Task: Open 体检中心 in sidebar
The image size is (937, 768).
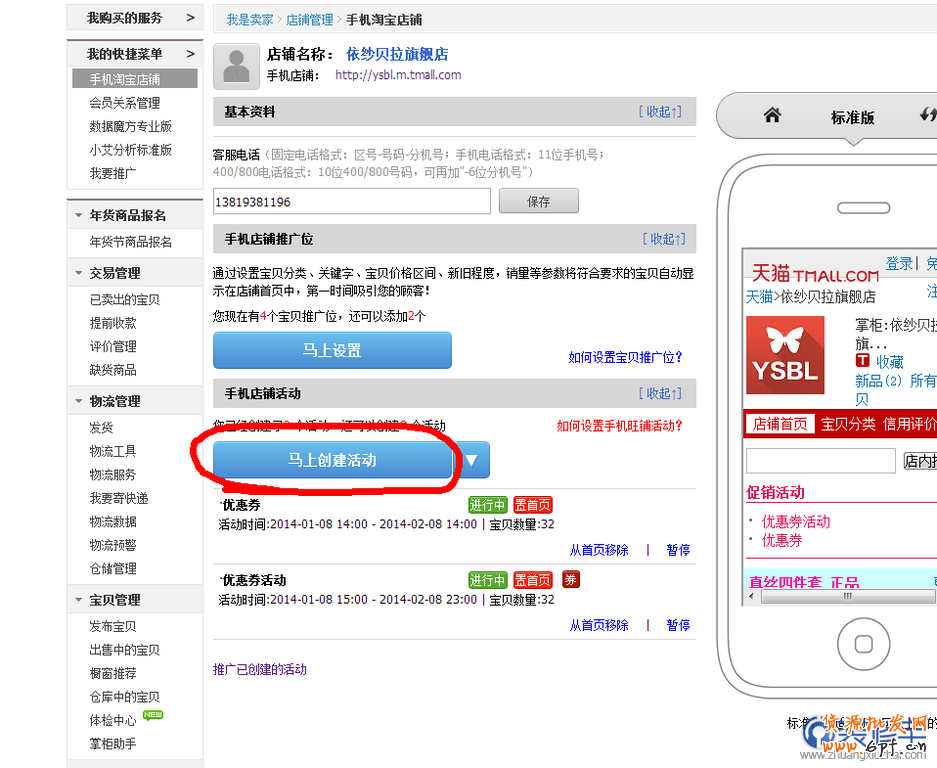Action: click(x=113, y=720)
